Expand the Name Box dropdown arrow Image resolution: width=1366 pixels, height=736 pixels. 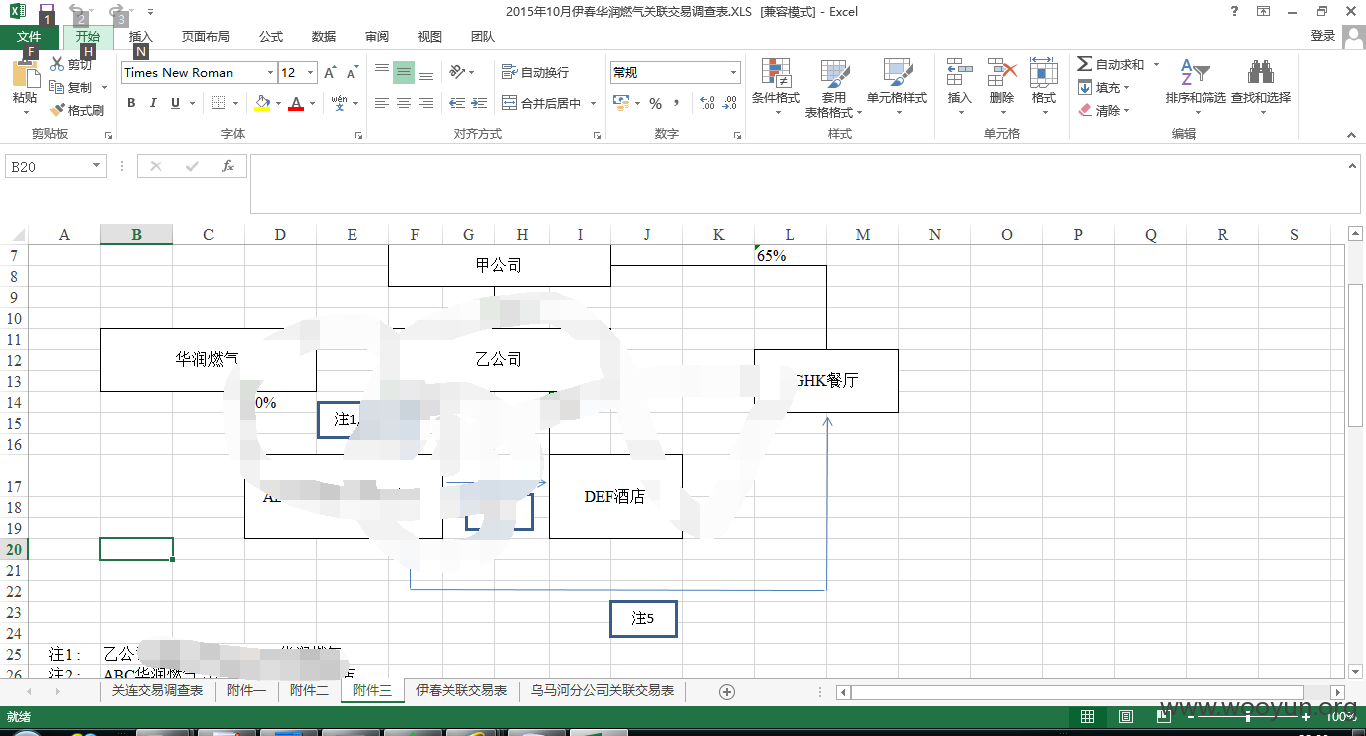pyautogui.click(x=97, y=166)
